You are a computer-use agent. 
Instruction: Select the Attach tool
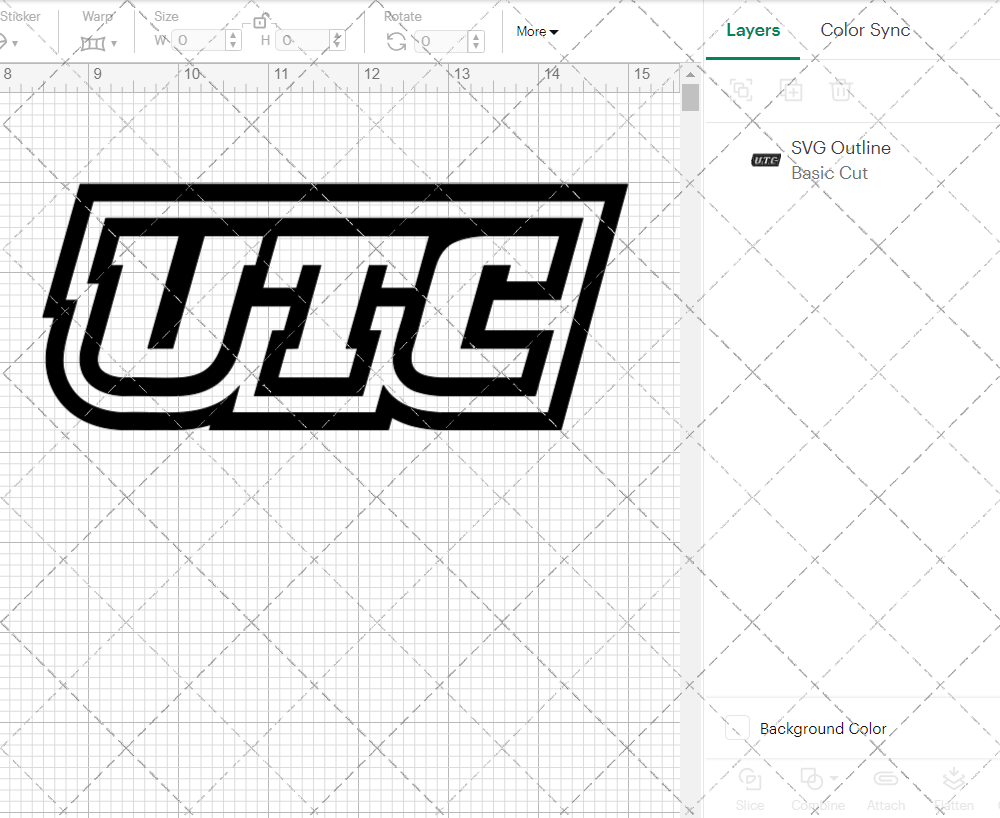pos(886,790)
